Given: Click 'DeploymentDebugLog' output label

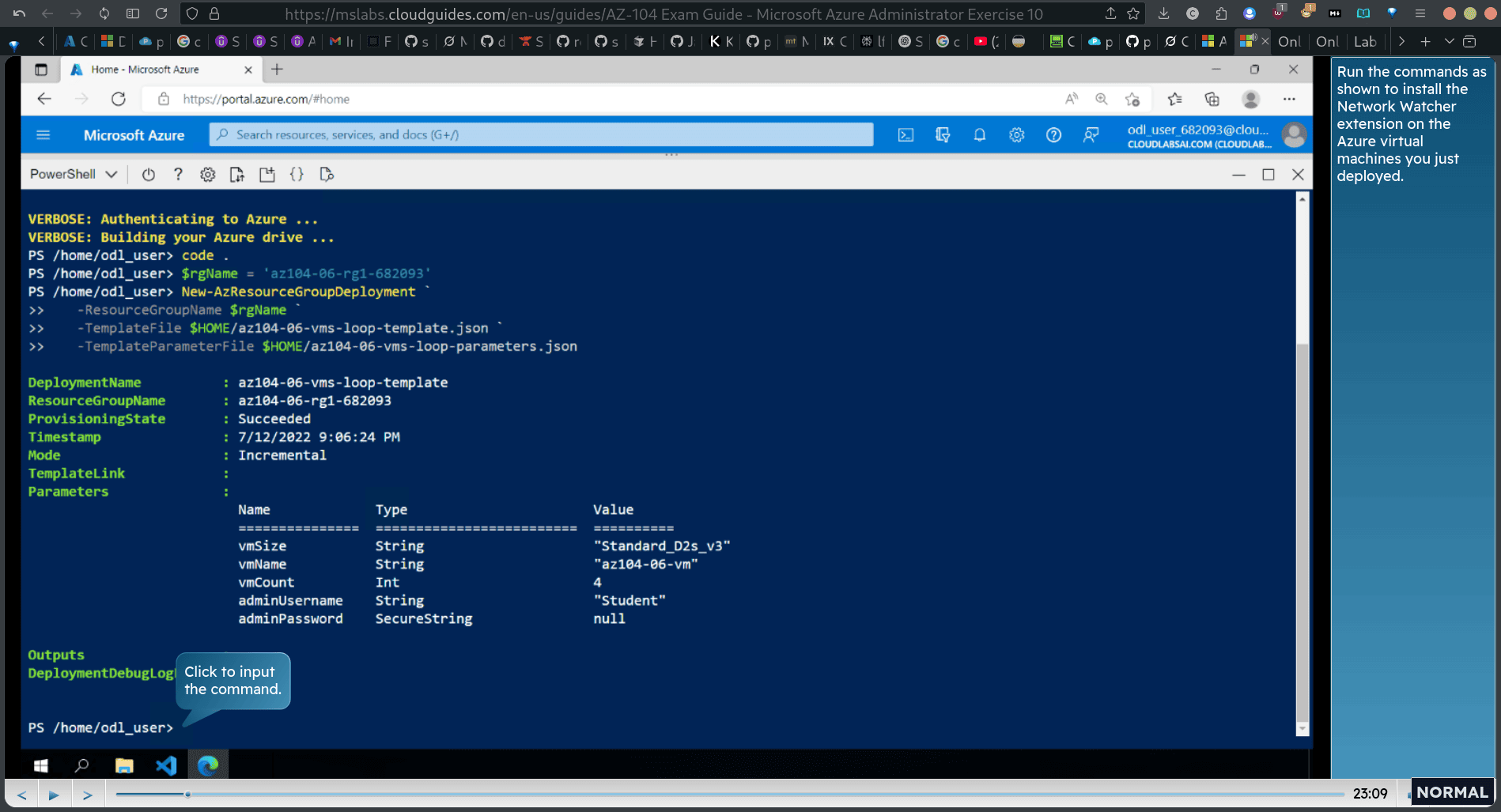Looking at the screenshot, I should click(101, 674).
